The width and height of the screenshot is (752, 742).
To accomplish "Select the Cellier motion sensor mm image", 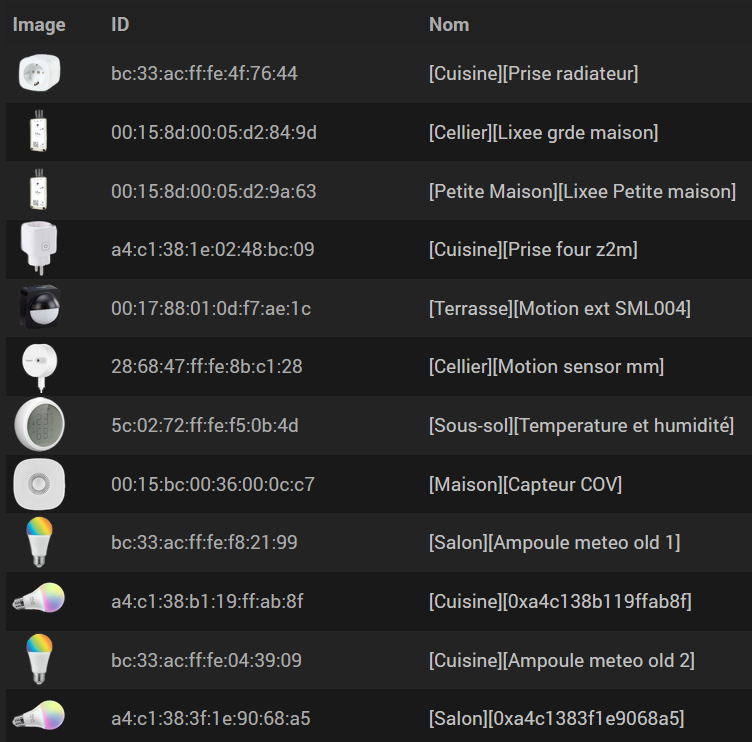I will [40, 367].
